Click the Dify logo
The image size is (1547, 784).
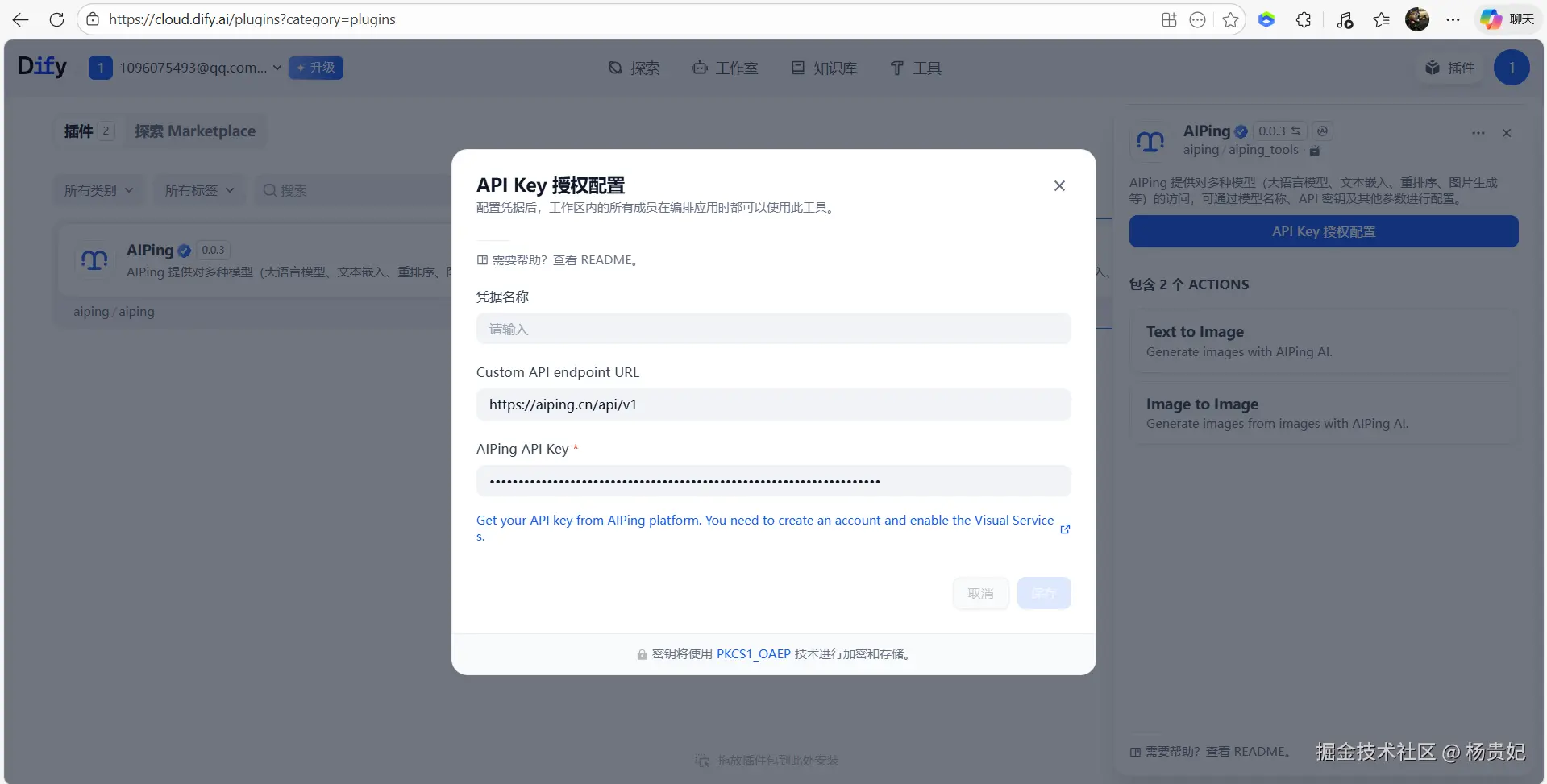click(42, 66)
